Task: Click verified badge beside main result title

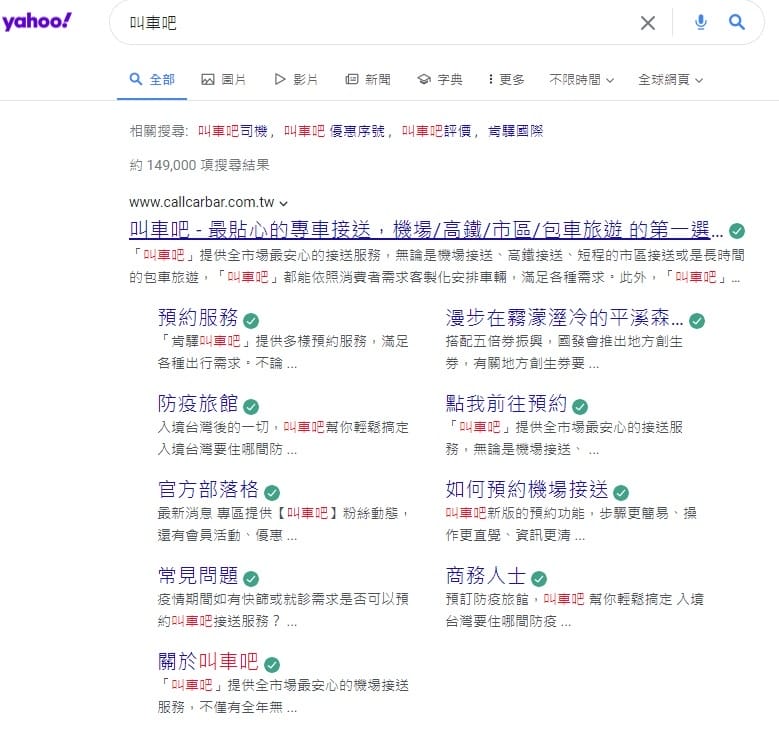Action: 737,231
